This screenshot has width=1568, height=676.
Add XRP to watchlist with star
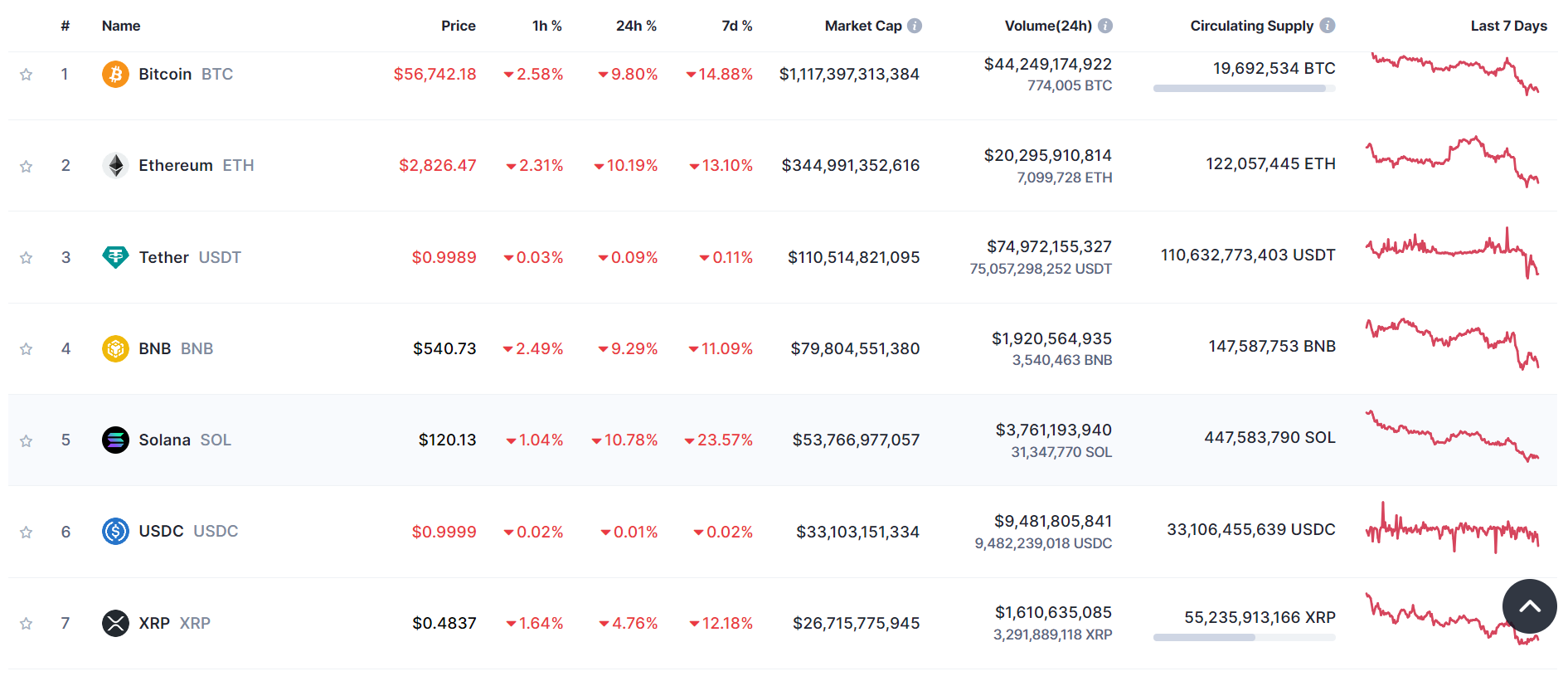(x=27, y=624)
